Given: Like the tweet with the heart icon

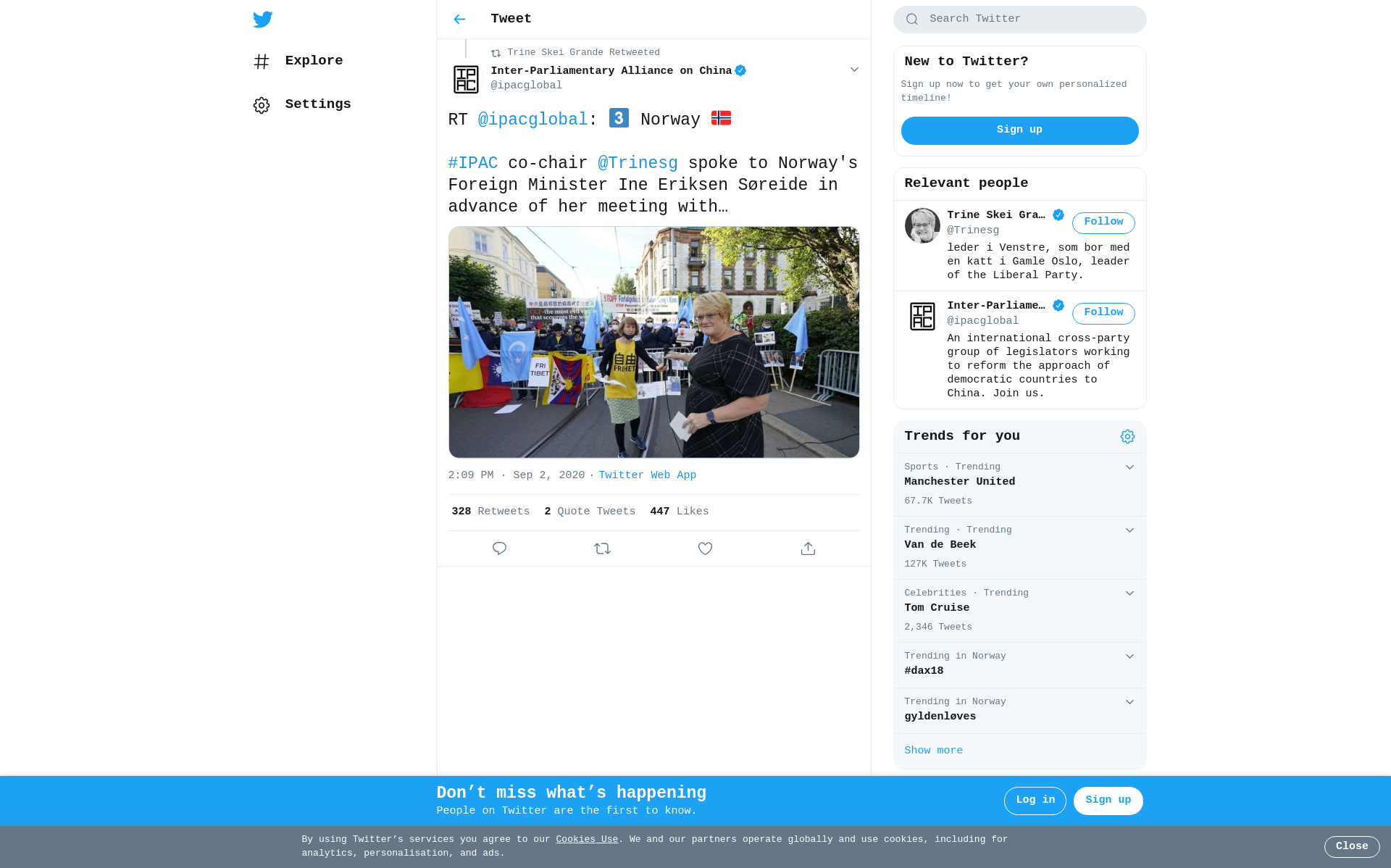Looking at the screenshot, I should (705, 548).
